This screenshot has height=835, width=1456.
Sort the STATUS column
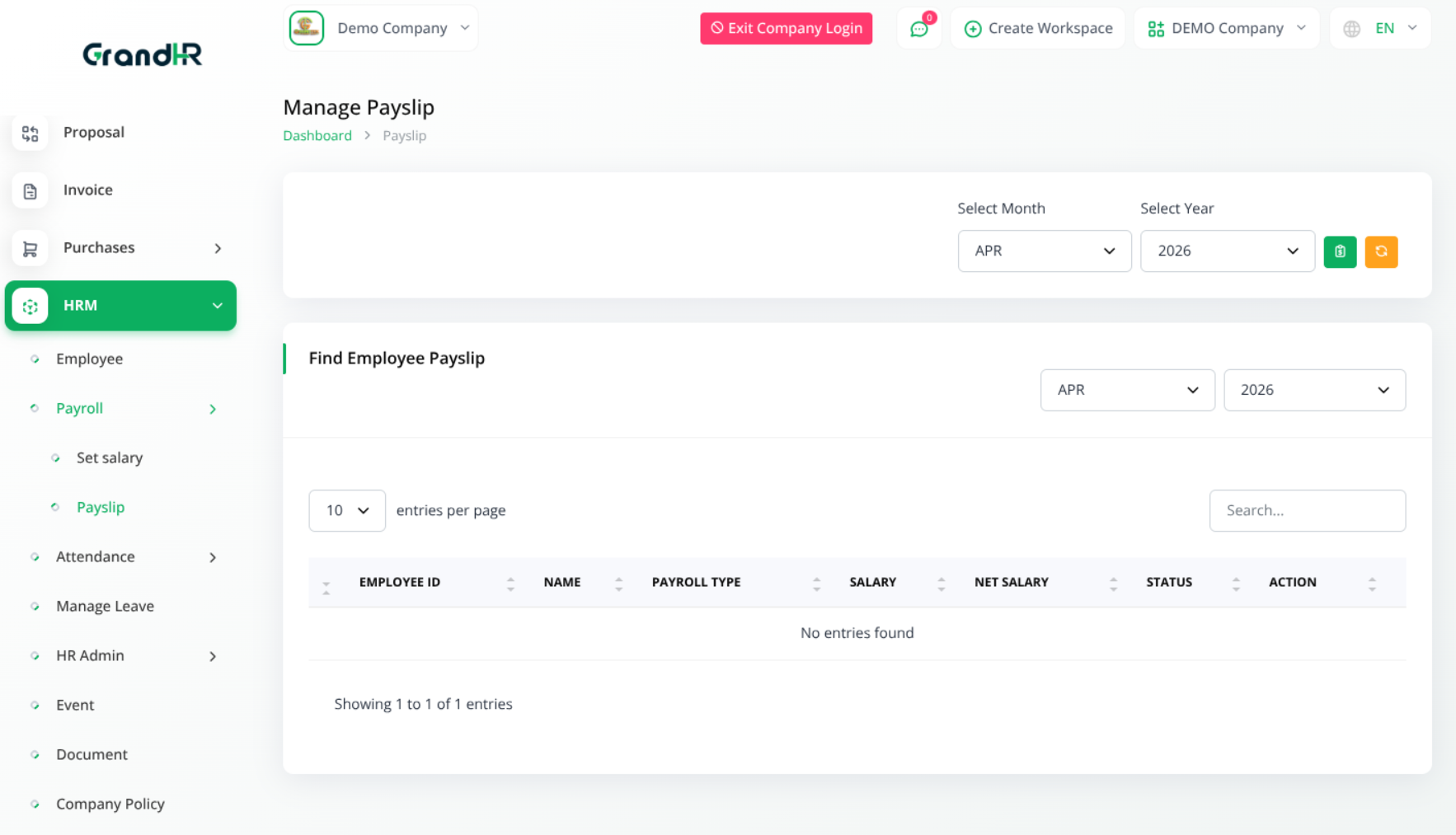pos(1235,582)
